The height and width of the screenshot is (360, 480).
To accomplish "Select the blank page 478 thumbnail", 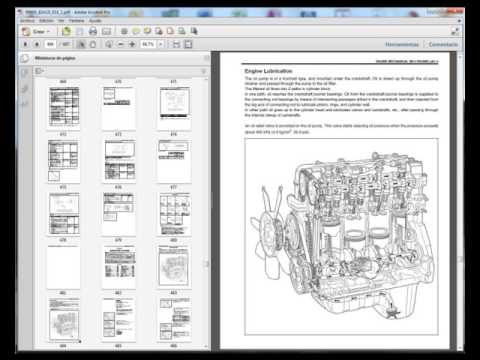I will pyautogui.click(x=63, y=267).
